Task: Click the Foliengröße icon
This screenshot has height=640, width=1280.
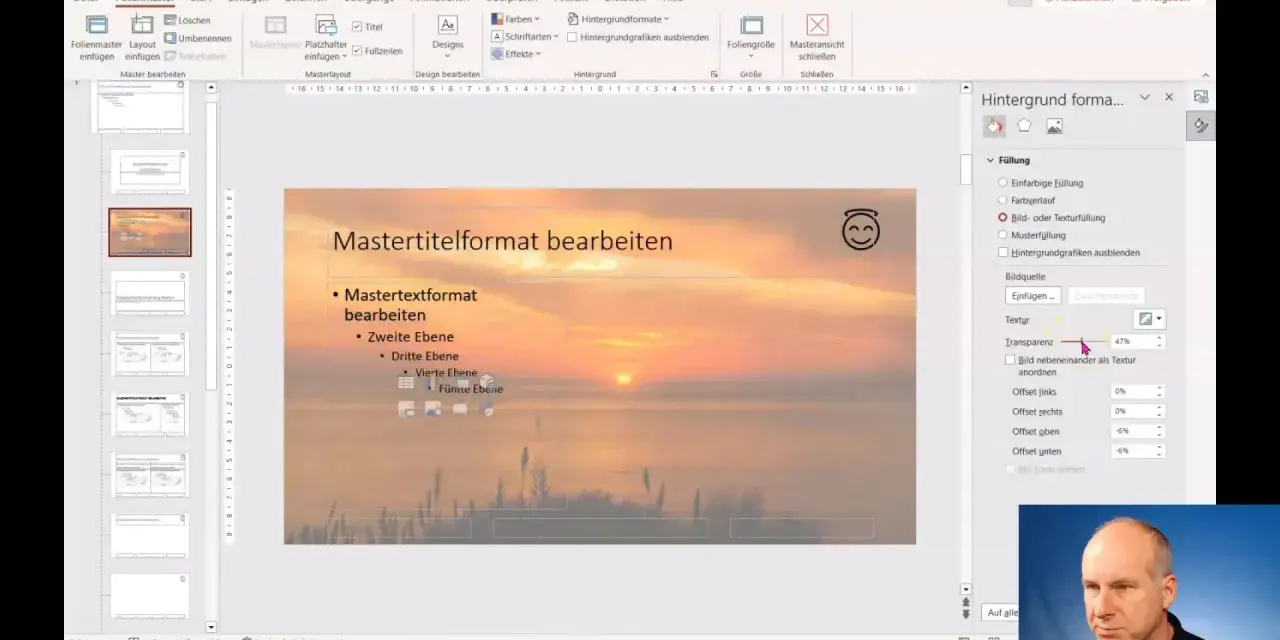Action: tap(751, 25)
